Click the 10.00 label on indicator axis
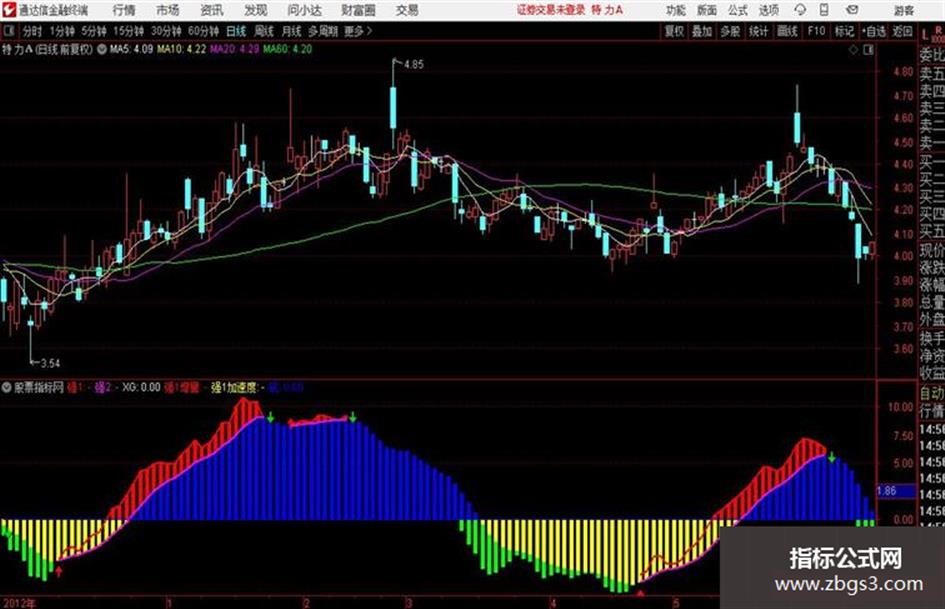 900,407
